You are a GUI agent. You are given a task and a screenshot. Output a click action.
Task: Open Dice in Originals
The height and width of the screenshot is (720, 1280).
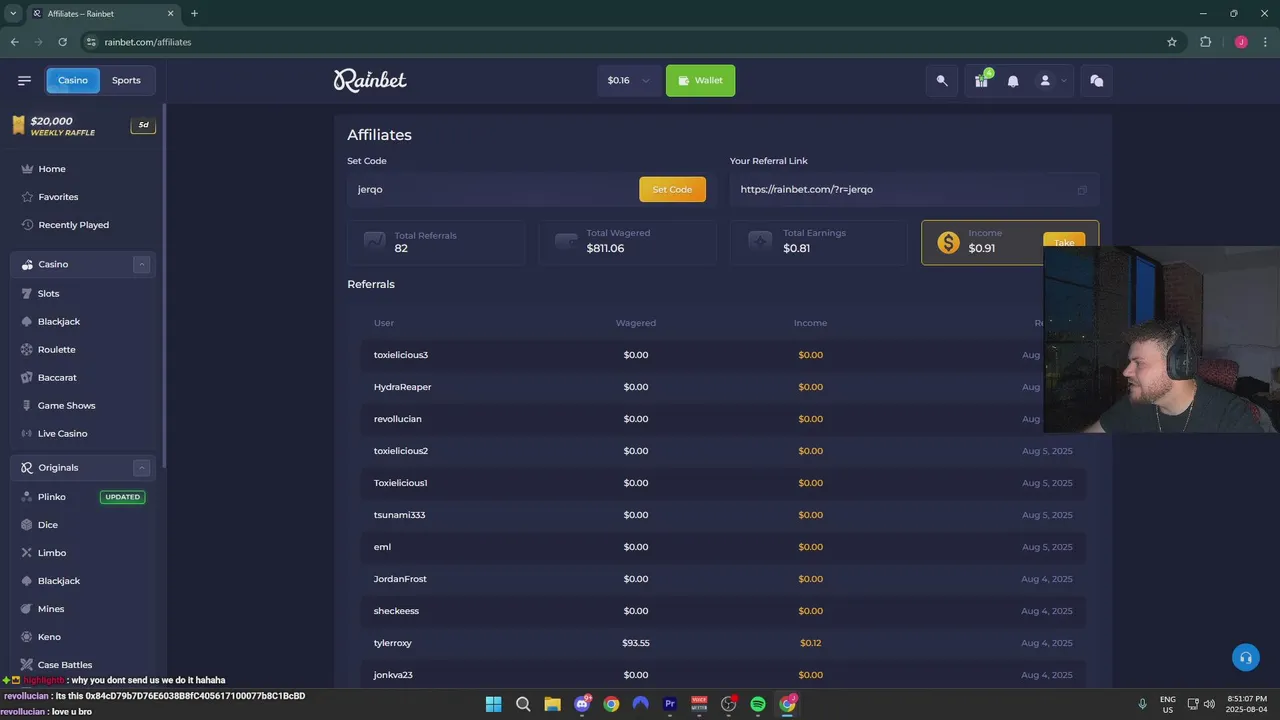47,525
